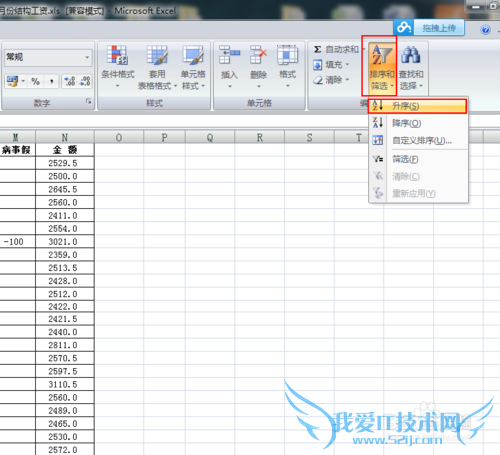This screenshot has width=500, height=455.
Task: Expand accounting format dropdown arrow
Action: click(23, 81)
